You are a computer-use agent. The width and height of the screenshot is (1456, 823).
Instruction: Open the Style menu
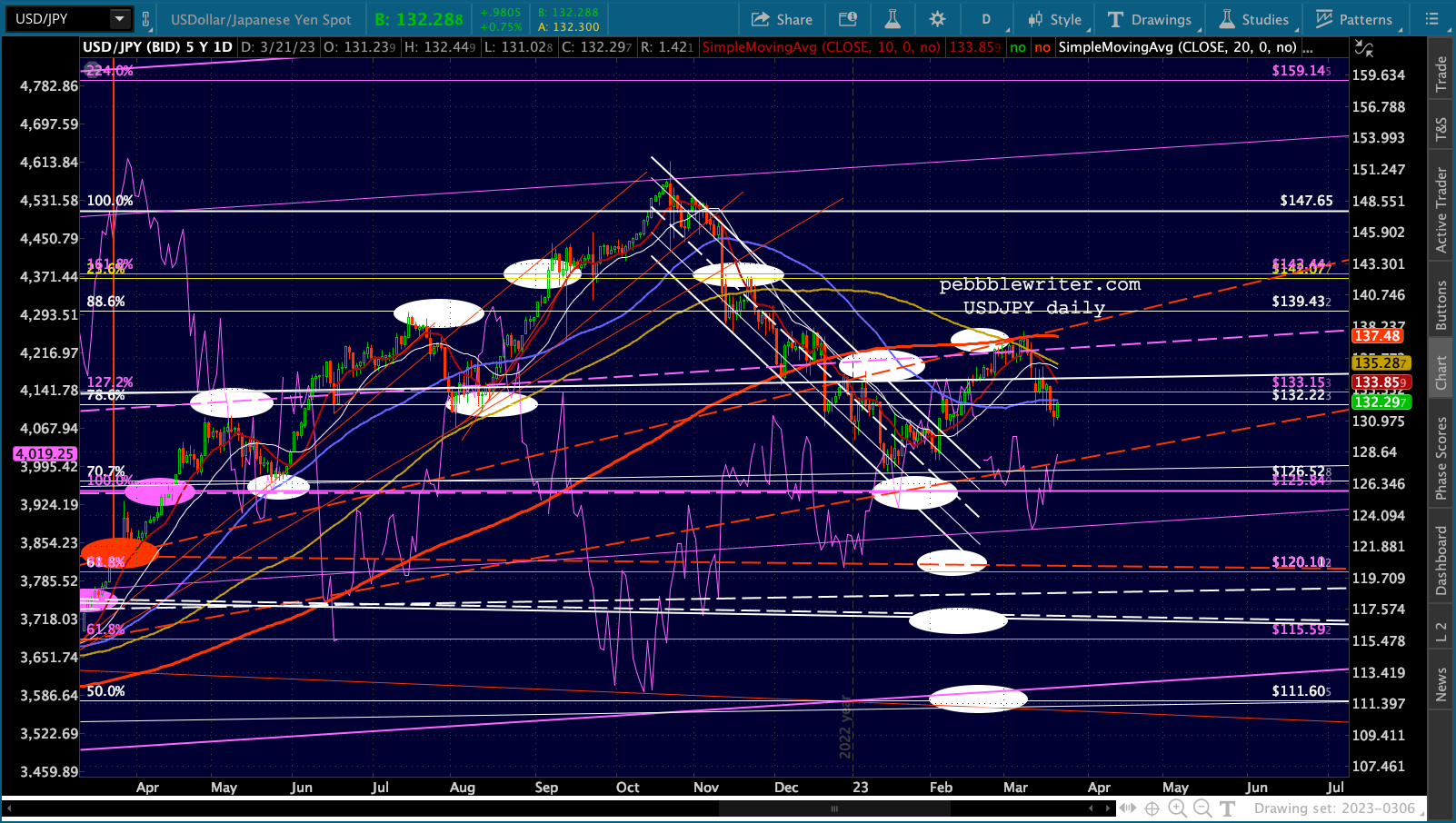click(1054, 19)
